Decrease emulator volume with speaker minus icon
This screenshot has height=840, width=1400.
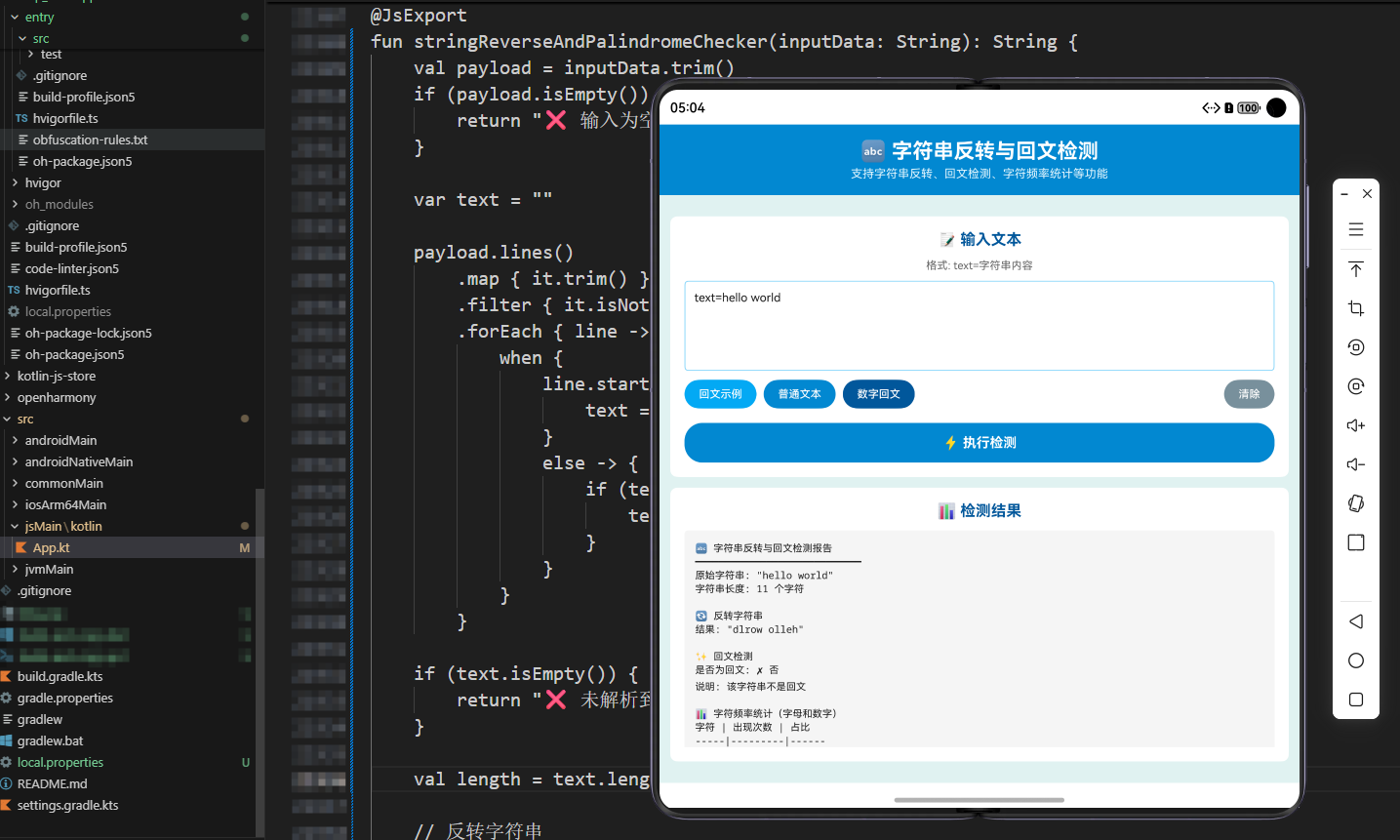(x=1356, y=464)
